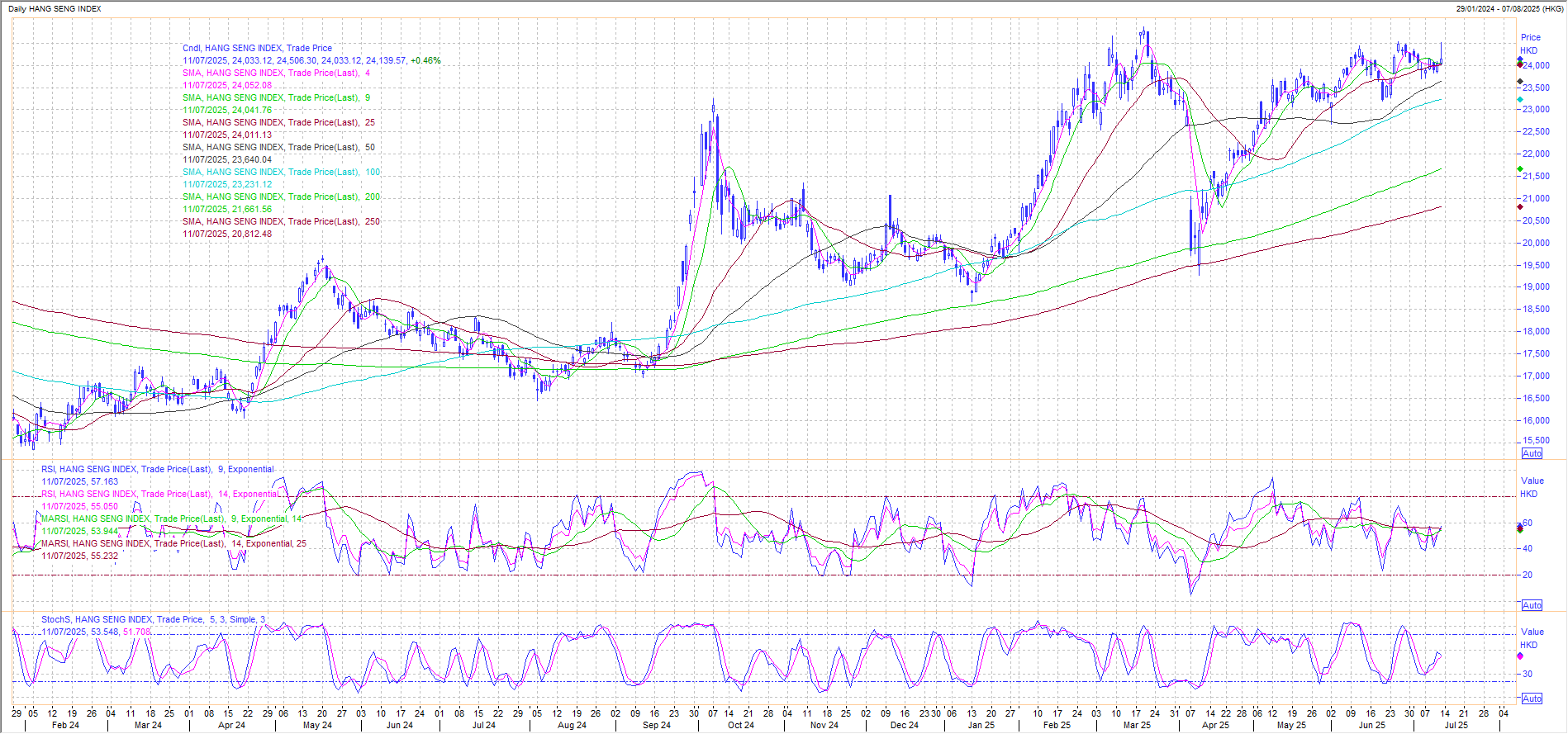Select the dark red SMA 250 price-axis diamond marker
Screen dimensions: 1568x734
[1520, 206]
